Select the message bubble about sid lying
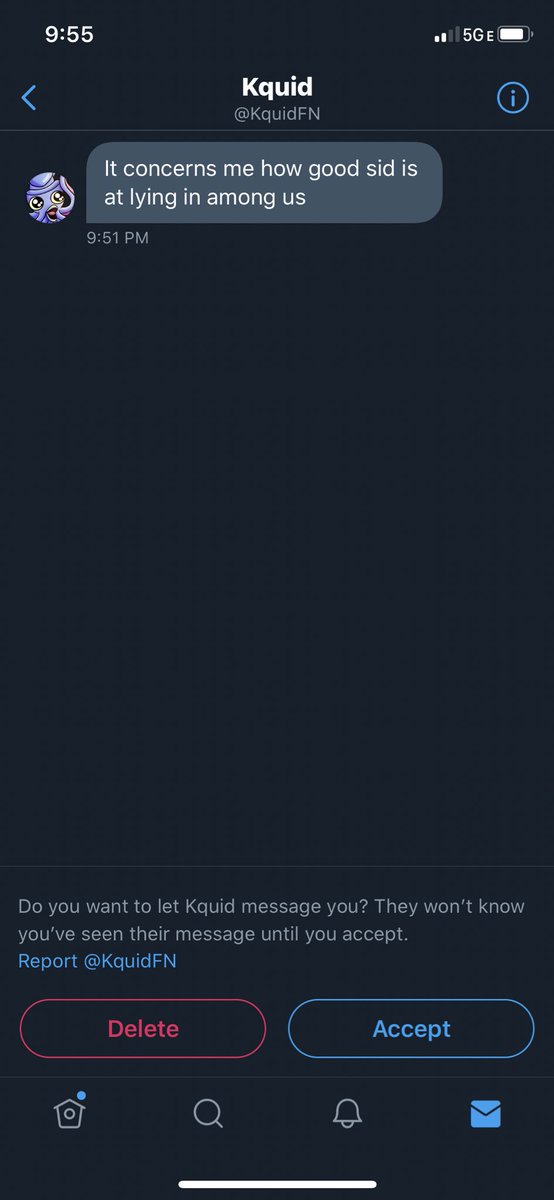This screenshot has width=554, height=1200. 264,182
